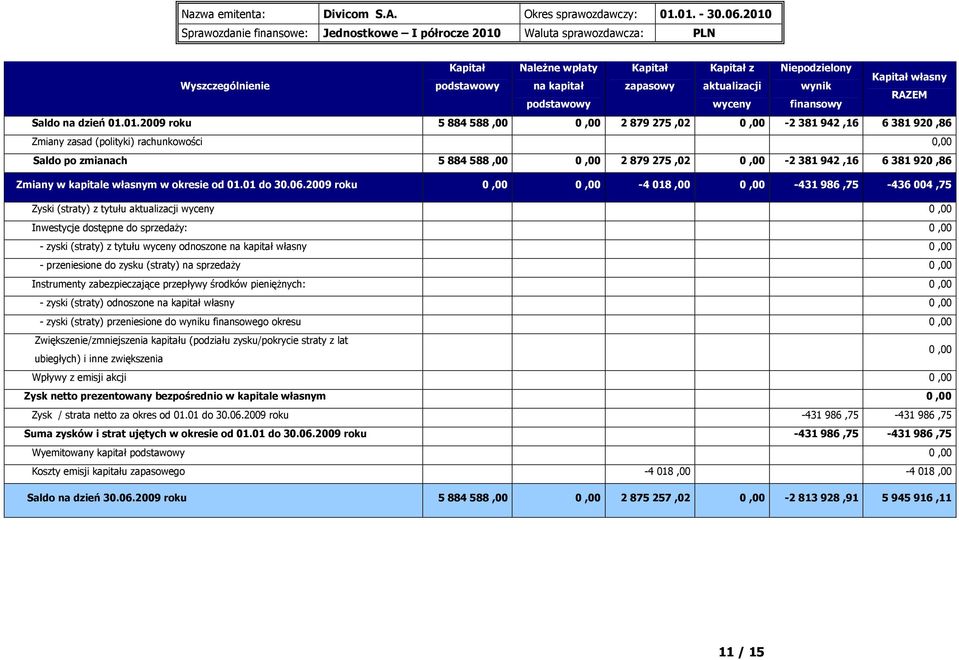Click '-4 018,00' in the blue changes row

(664, 185)
